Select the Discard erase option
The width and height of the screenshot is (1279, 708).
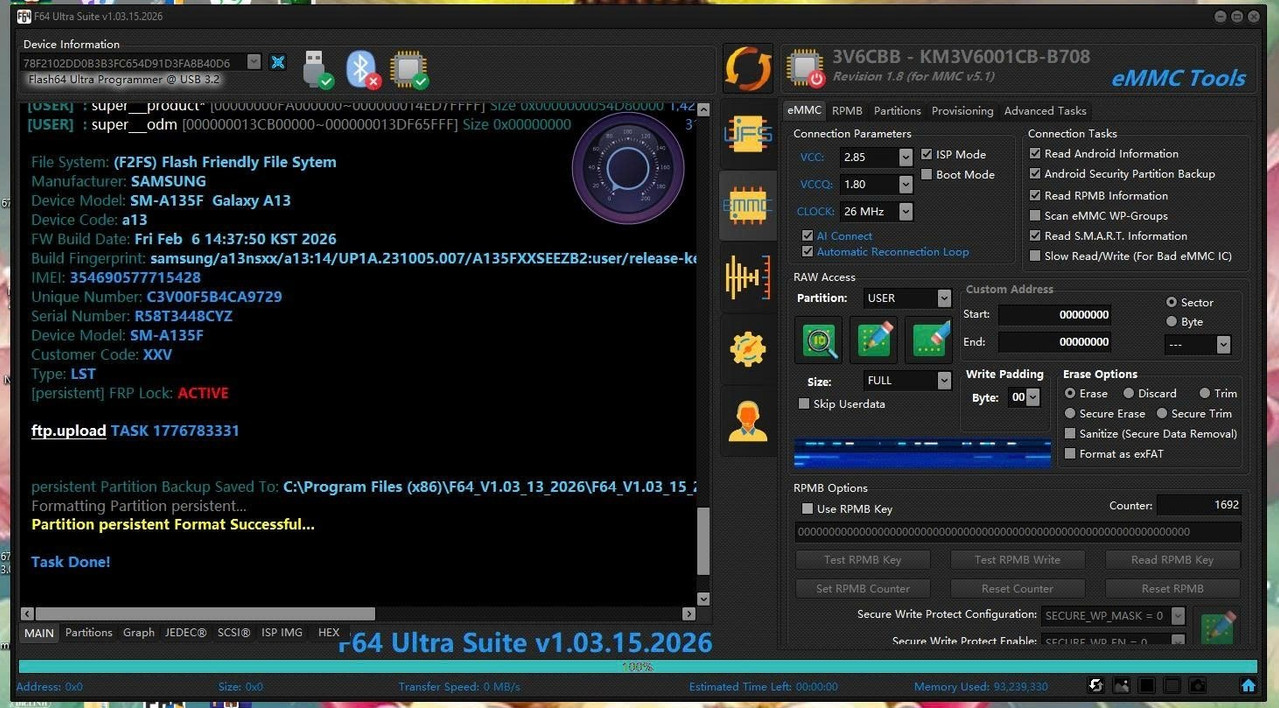(1128, 393)
